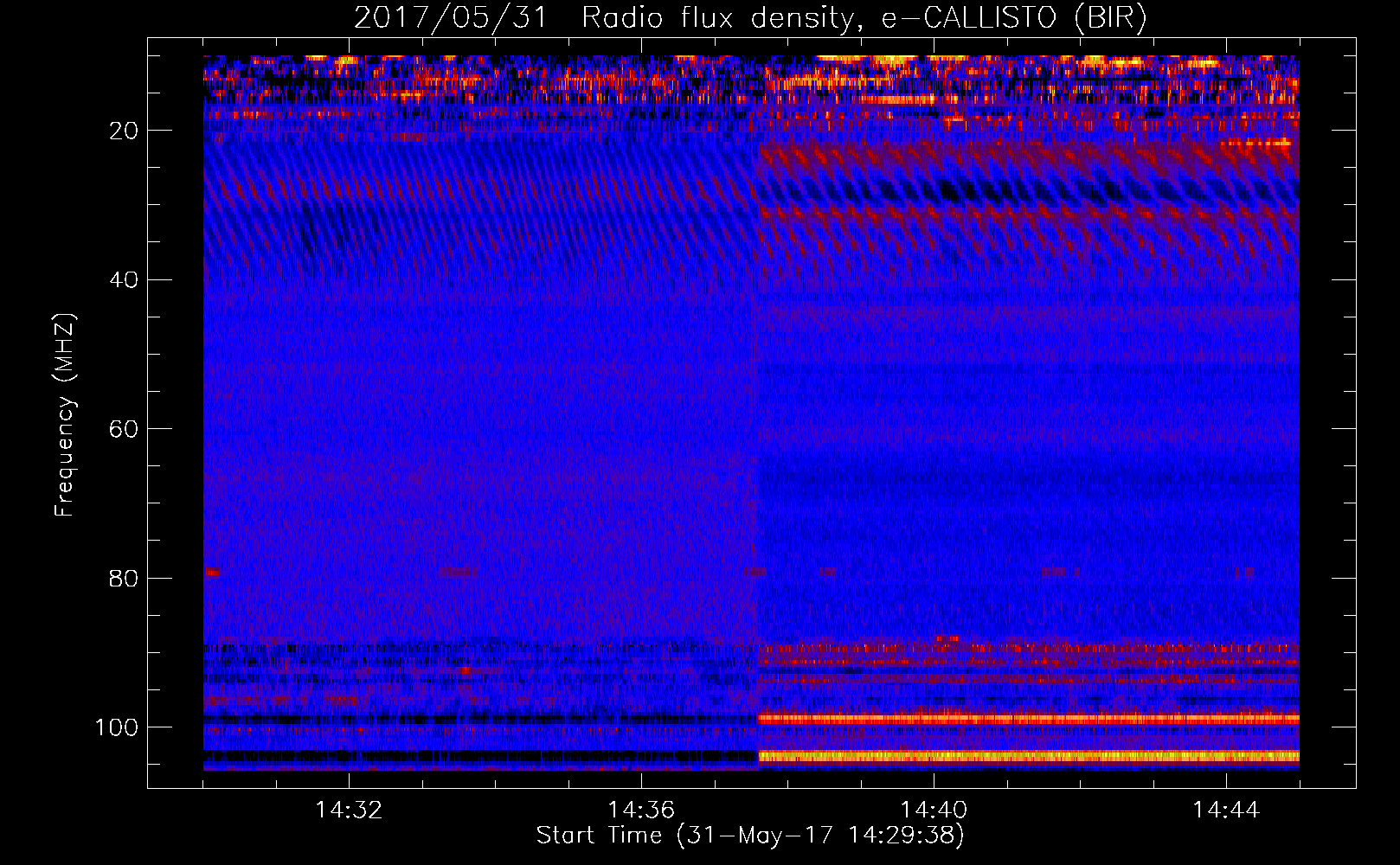Click the '14:32' time tick label
This screenshot has height=865, width=1400.
[x=349, y=811]
